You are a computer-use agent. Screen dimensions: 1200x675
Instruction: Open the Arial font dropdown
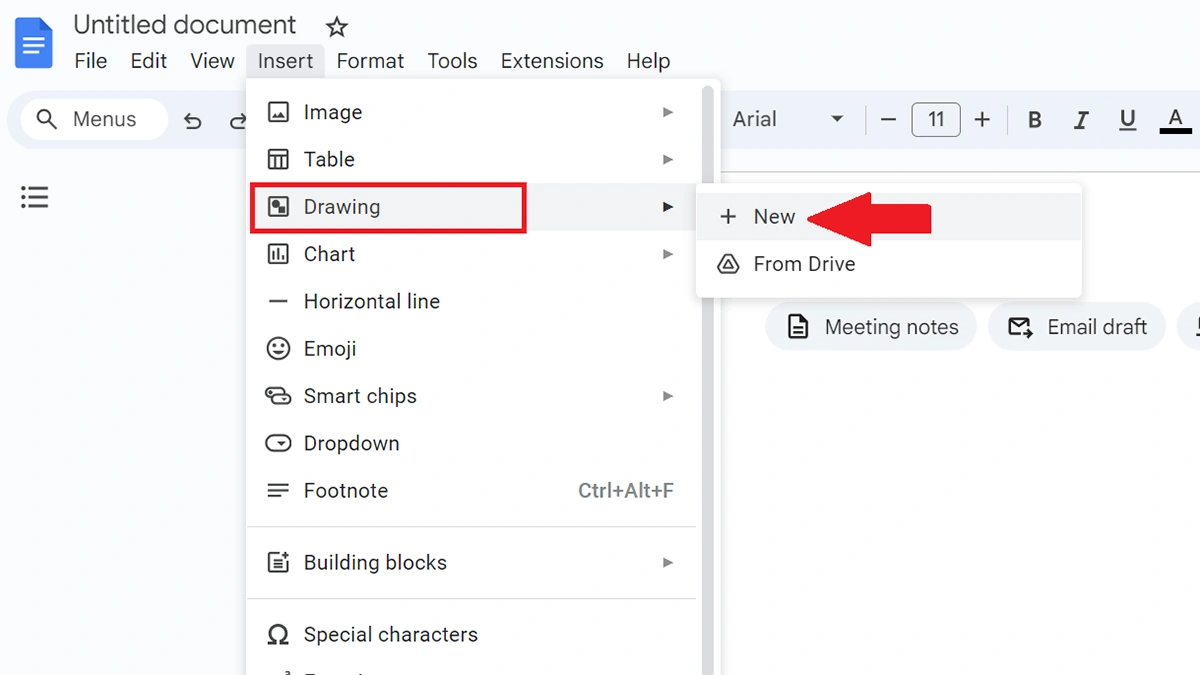pos(788,120)
